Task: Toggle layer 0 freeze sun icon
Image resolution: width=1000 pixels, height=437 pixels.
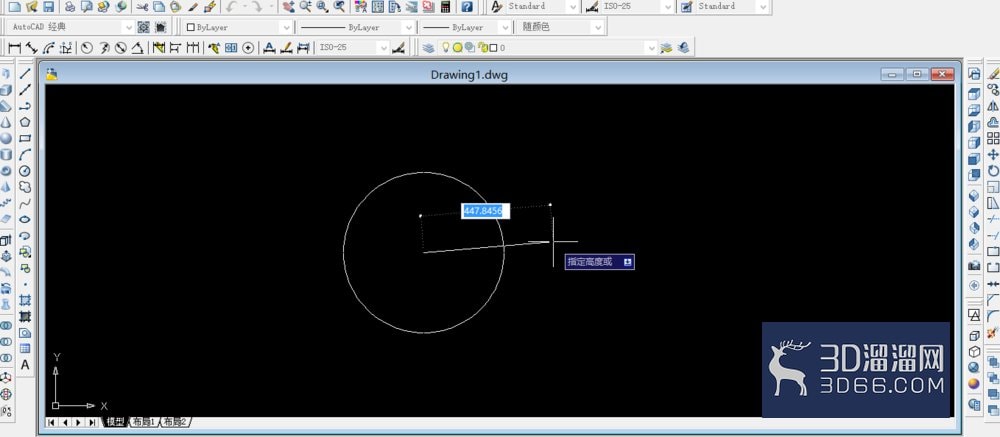Action: pyautogui.click(x=457, y=48)
